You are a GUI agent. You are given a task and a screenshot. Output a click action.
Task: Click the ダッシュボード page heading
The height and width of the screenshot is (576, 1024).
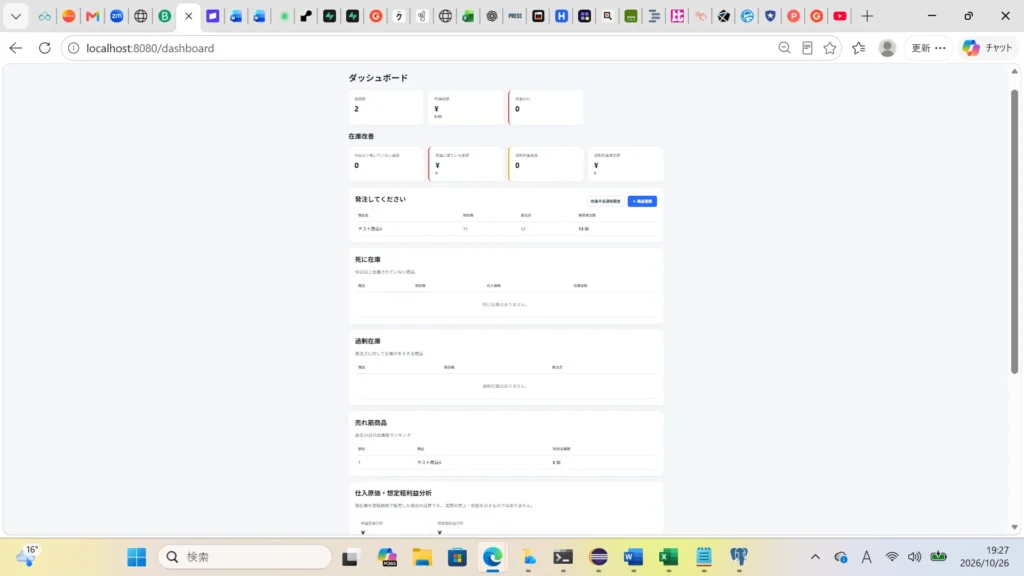pyautogui.click(x=378, y=78)
